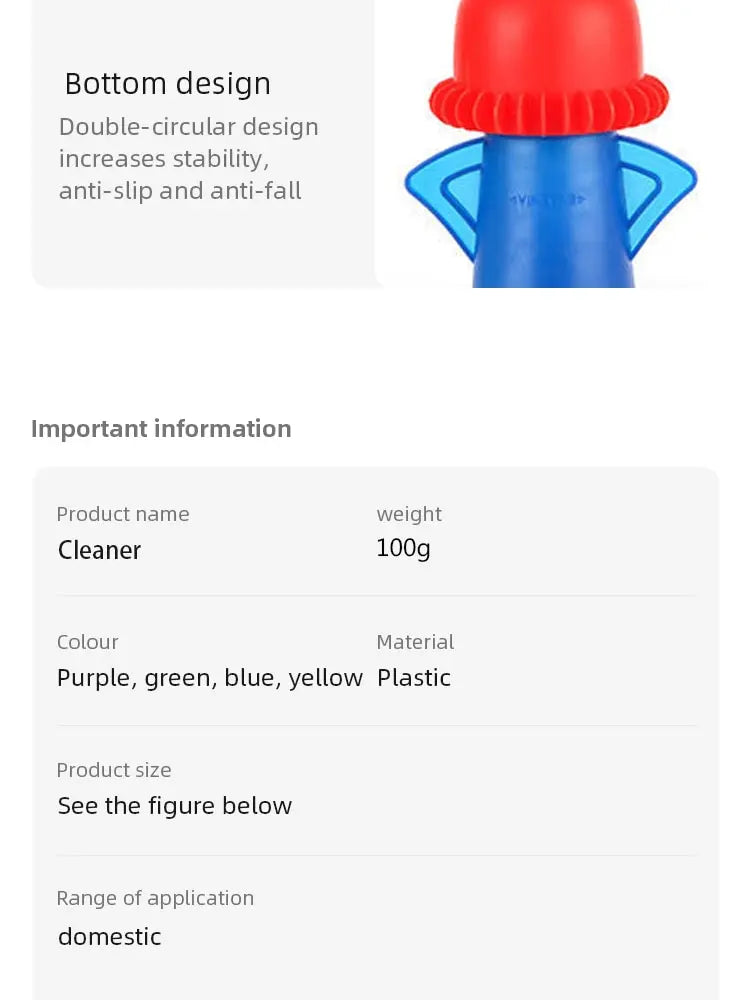Click the "Product name" label
The width and height of the screenshot is (750, 1000).
pos(122,514)
